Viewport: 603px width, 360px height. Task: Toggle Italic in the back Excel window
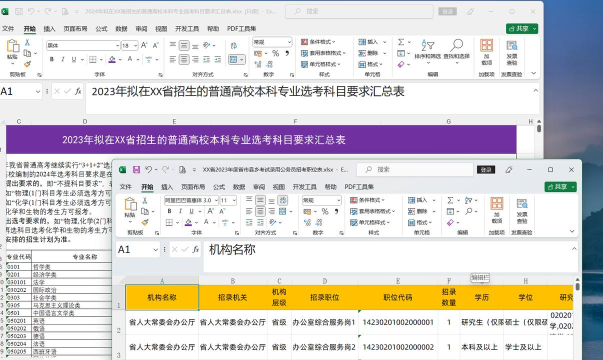(x=63, y=59)
